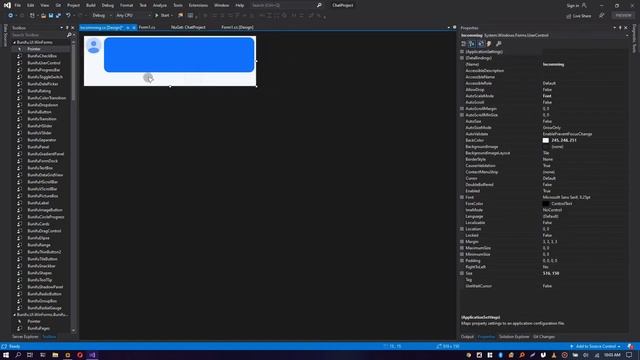Click the taskbar search icon
640x360 pixels.
click(x=18, y=355)
